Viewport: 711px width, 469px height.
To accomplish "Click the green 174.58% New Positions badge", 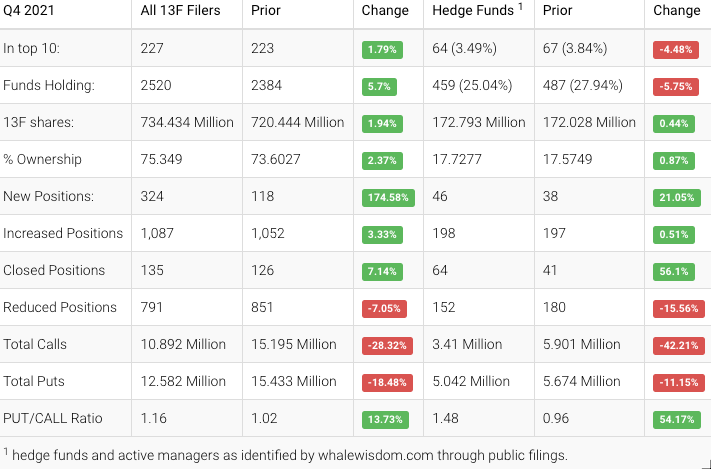I will [x=387, y=197].
